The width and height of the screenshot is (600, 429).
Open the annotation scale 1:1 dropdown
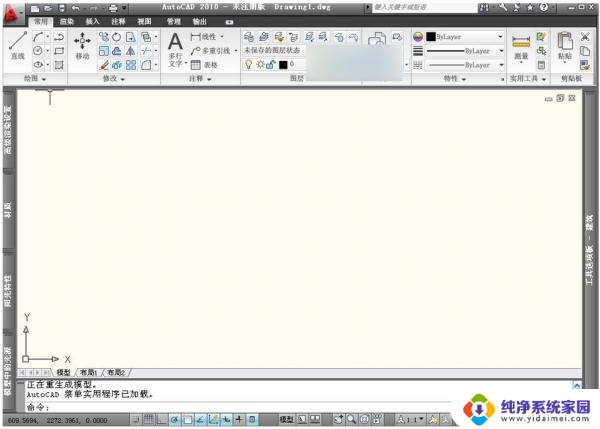[x=411, y=419]
